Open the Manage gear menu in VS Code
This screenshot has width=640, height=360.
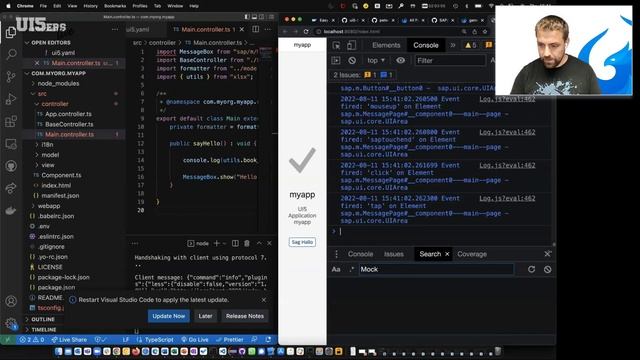tap(11, 324)
